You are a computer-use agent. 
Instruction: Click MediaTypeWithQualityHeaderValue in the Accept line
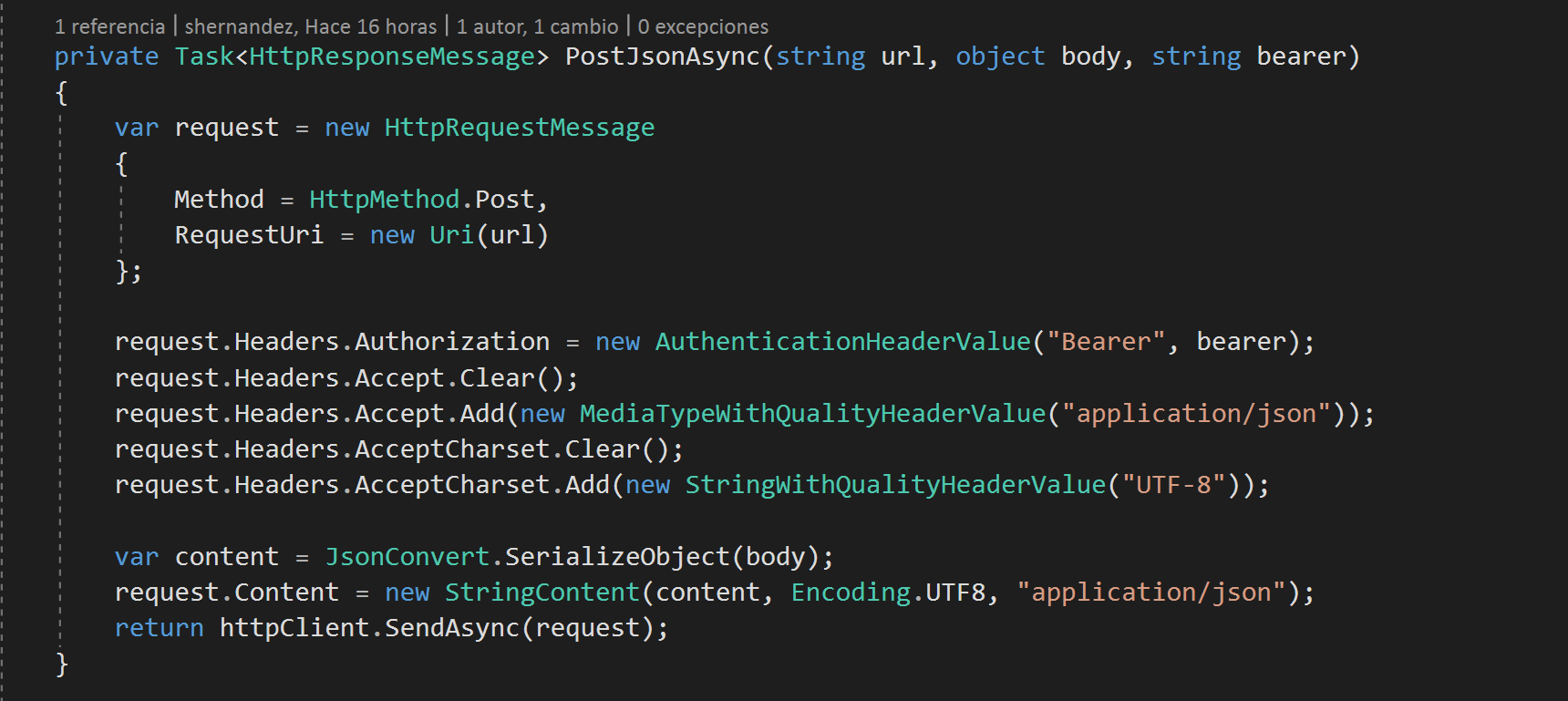pyautogui.click(x=812, y=414)
